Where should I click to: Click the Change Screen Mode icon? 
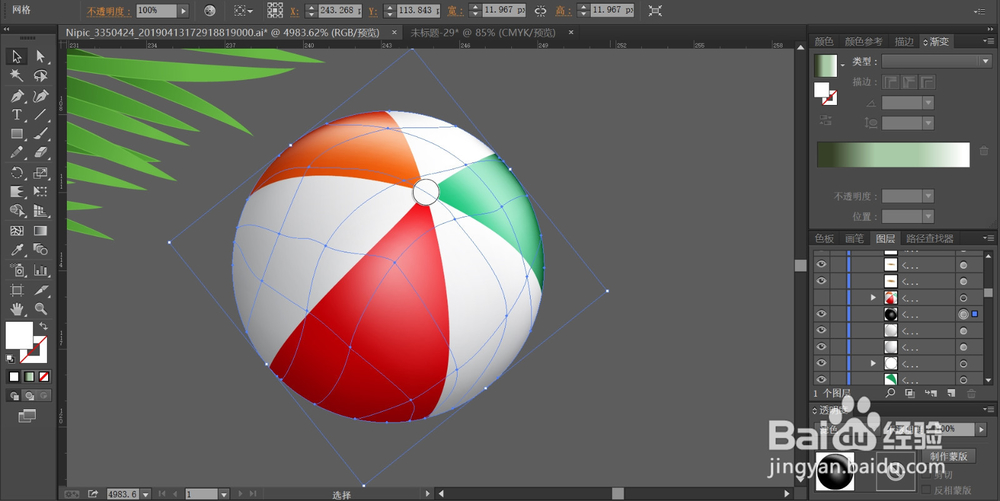click(x=27, y=416)
